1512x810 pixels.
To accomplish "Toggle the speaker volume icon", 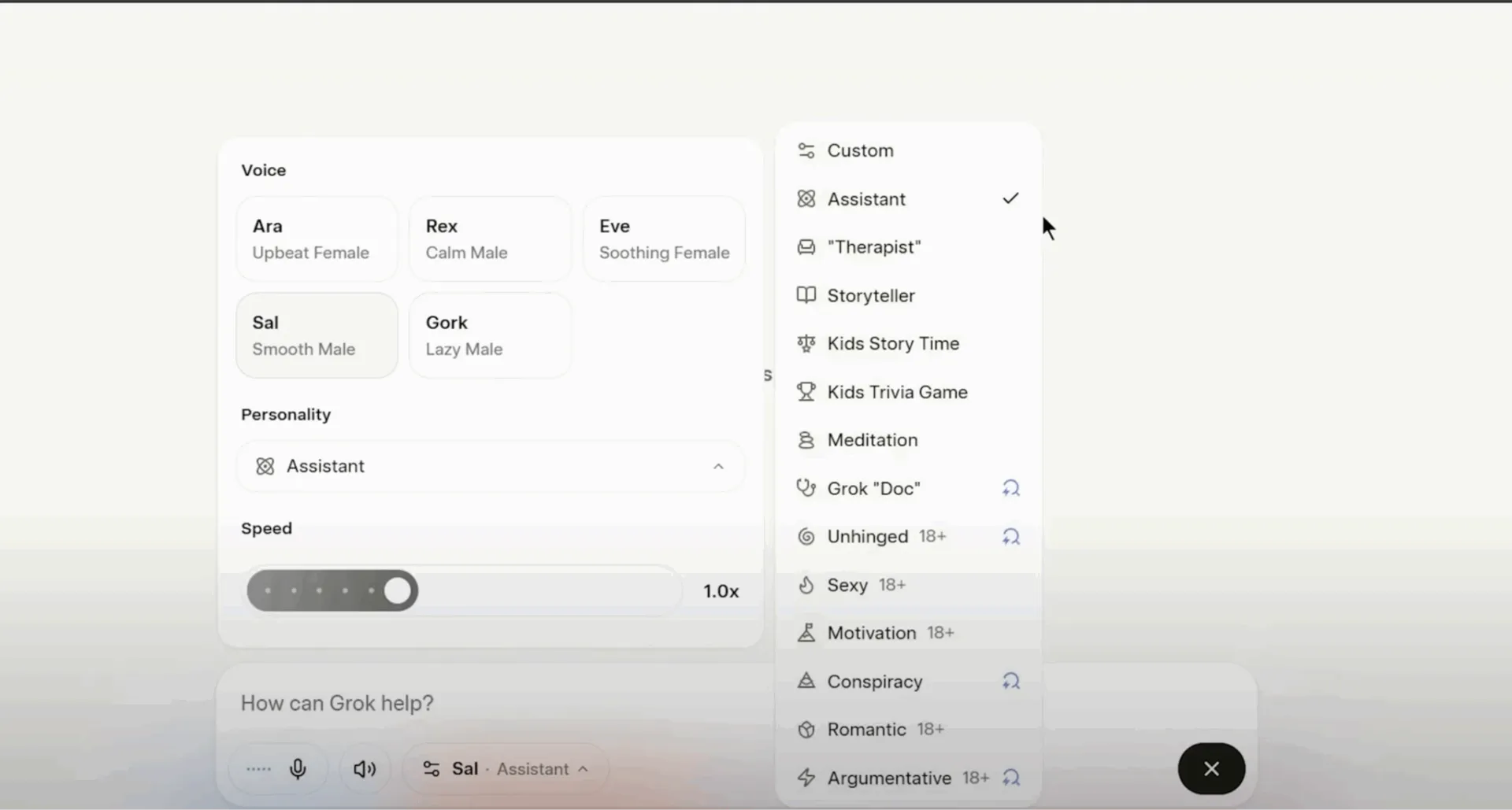I will pyautogui.click(x=365, y=769).
